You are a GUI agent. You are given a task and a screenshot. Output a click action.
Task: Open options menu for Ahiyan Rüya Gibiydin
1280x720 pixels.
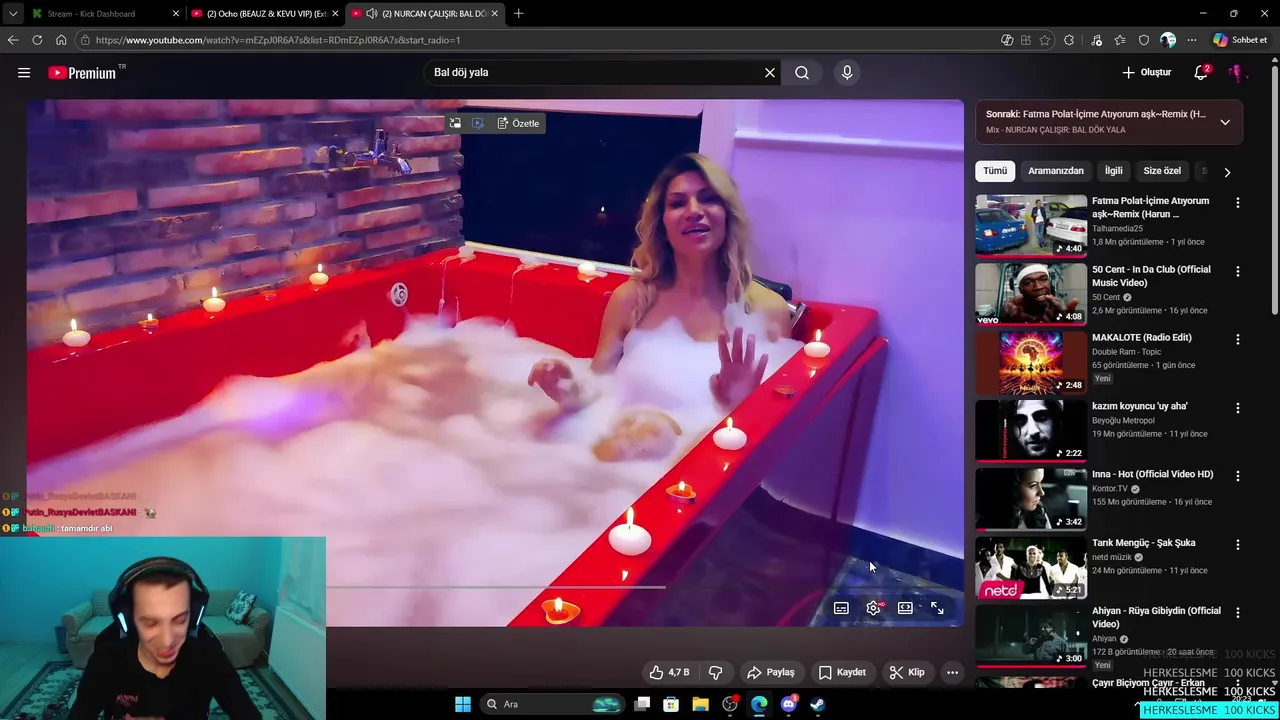click(x=1238, y=613)
